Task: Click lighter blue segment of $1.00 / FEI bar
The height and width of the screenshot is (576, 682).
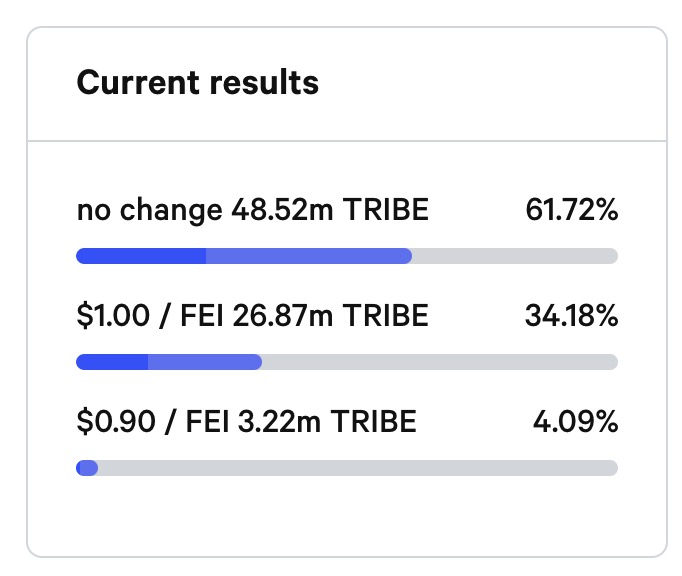Action: 205,362
